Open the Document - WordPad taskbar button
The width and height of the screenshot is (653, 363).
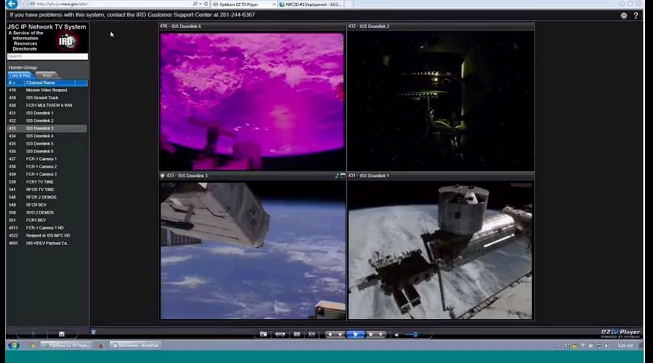[x=135, y=346]
